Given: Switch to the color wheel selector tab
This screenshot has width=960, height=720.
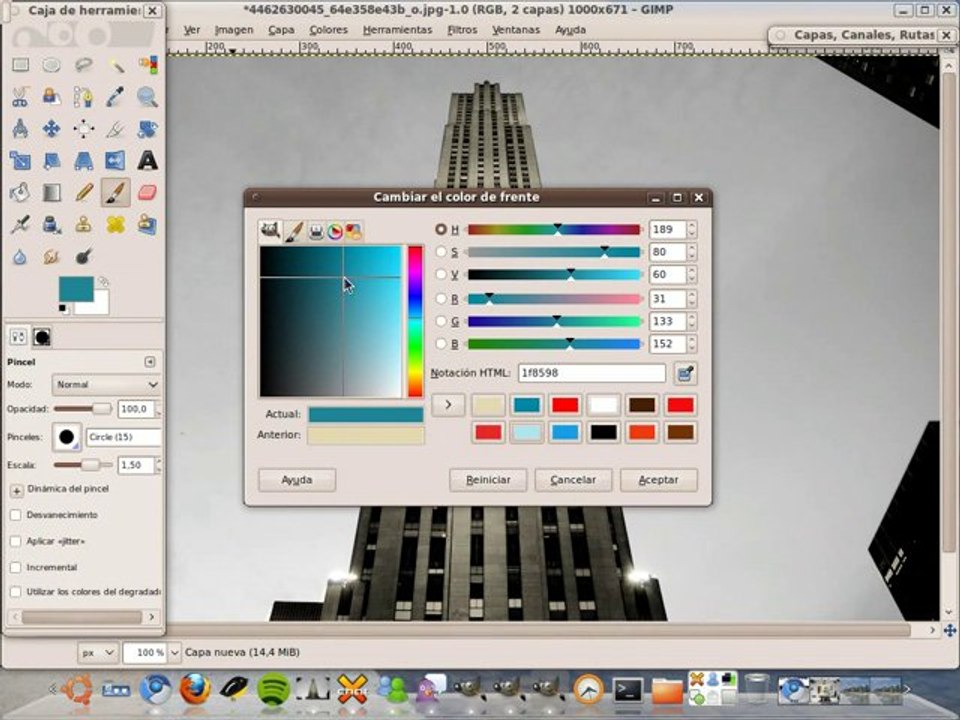Looking at the screenshot, I should pos(334,231).
